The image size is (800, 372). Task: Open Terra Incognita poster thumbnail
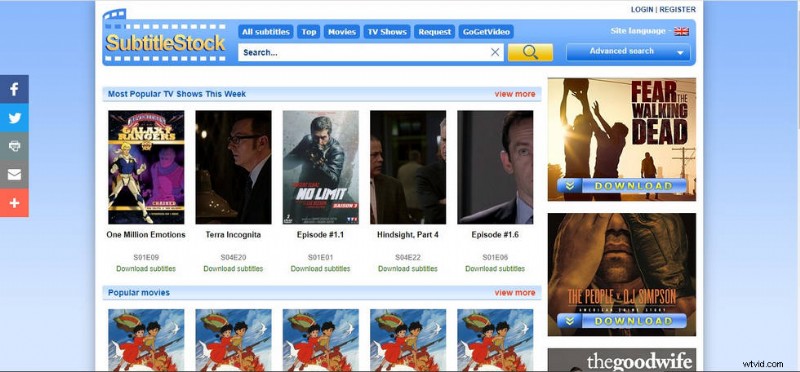coord(233,167)
